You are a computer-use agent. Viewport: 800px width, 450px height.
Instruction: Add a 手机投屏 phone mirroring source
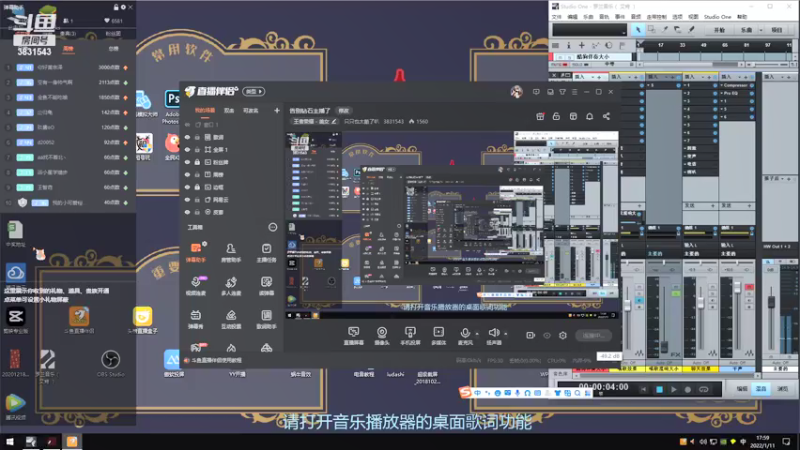click(410, 336)
